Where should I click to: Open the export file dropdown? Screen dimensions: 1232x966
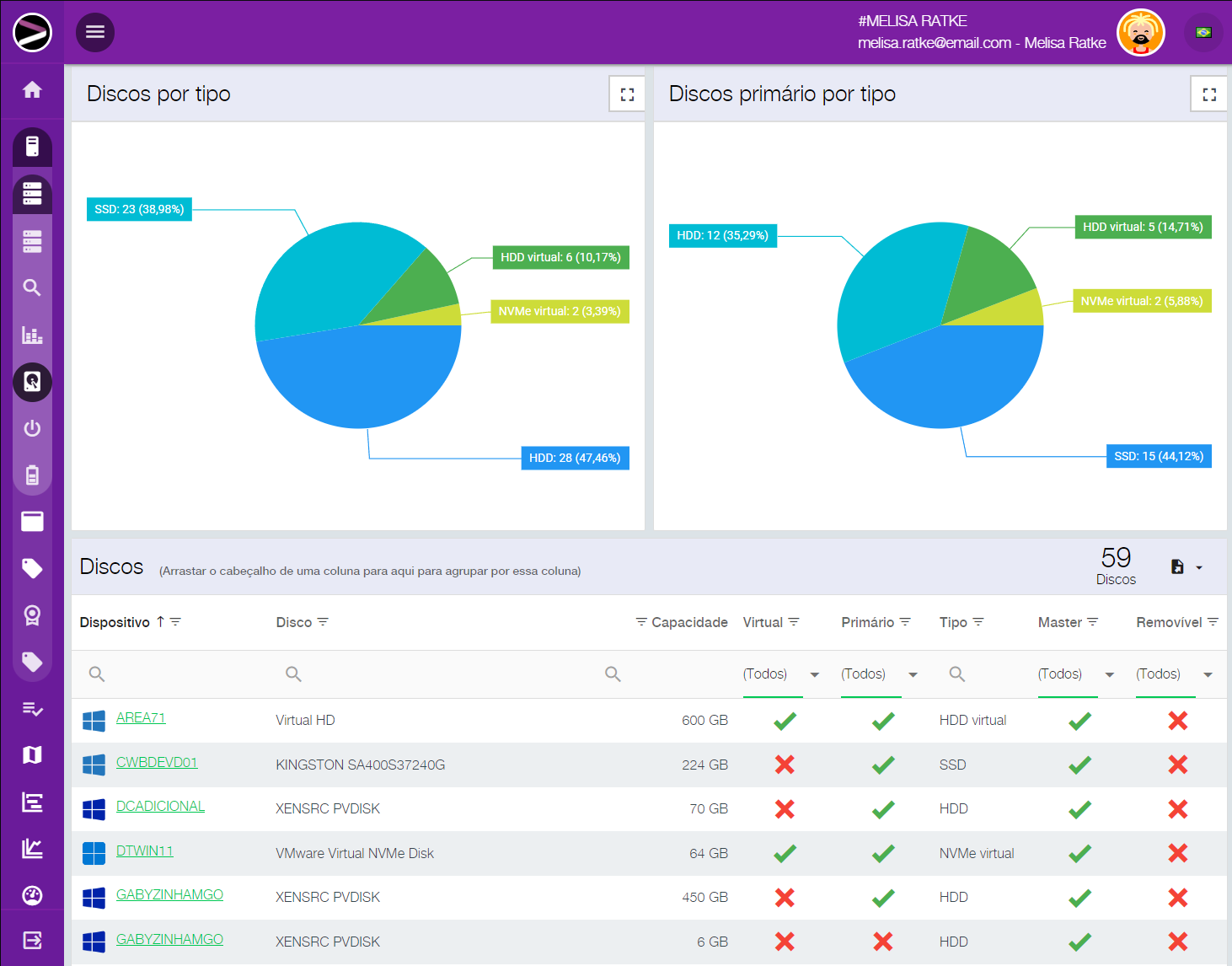click(1186, 567)
